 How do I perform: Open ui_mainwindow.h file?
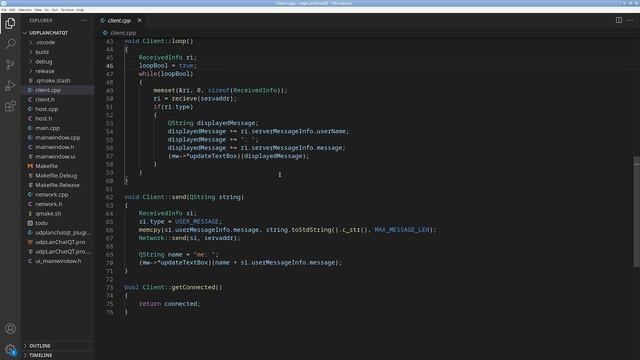(x=58, y=261)
